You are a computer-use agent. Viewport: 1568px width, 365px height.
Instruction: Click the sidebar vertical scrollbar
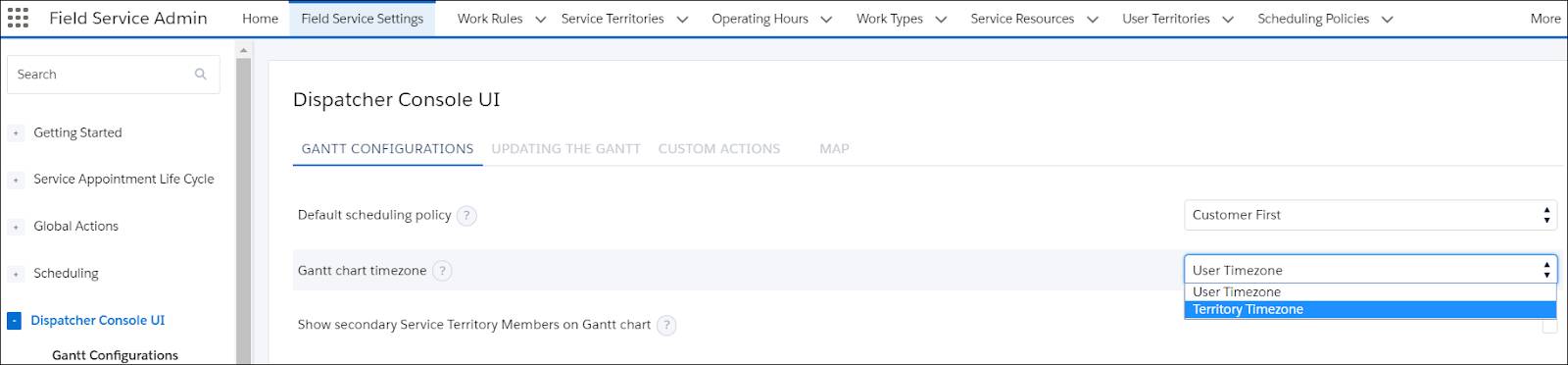click(x=243, y=211)
